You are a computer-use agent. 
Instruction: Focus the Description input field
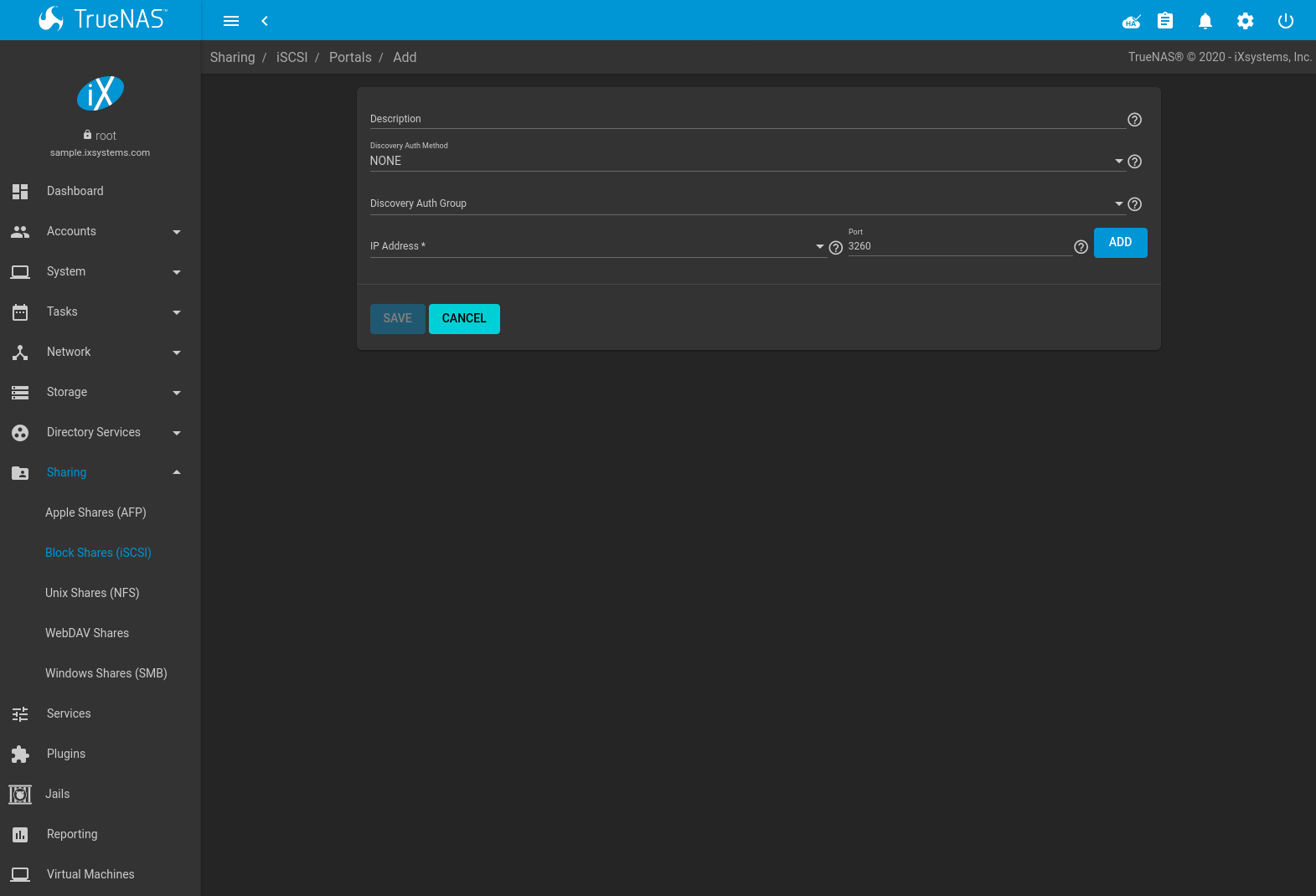[748, 119]
